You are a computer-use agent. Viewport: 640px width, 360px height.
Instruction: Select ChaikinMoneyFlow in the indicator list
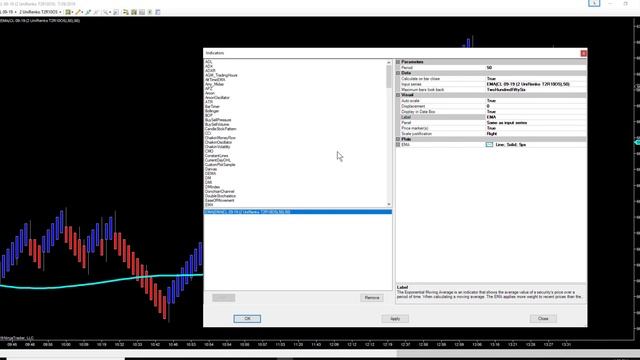[220, 138]
